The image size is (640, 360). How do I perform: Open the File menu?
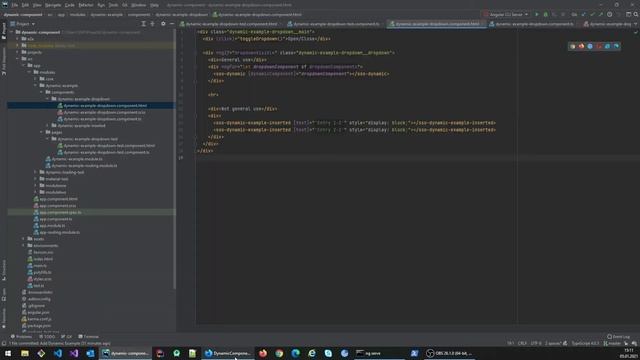[x=15, y=5]
